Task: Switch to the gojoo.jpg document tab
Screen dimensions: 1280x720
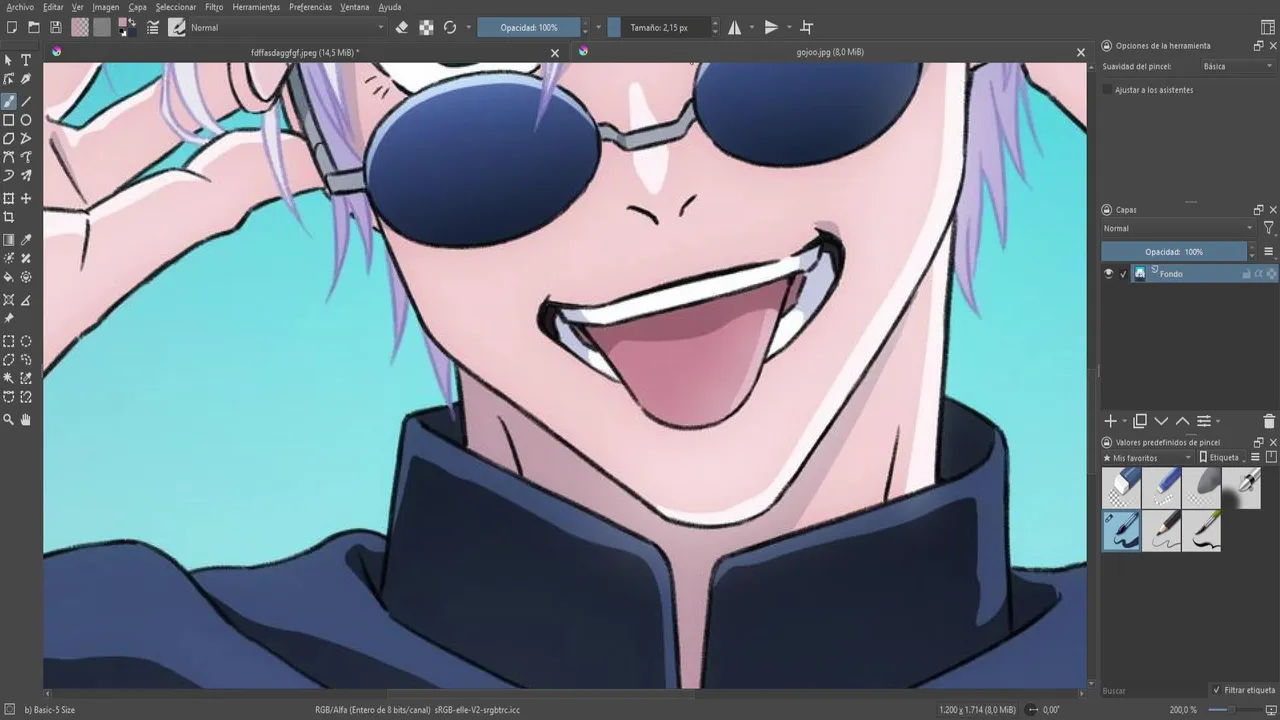Action: coord(830,52)
